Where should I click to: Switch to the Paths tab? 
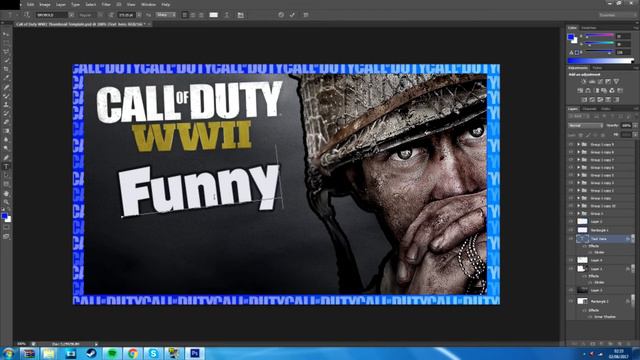606,109
